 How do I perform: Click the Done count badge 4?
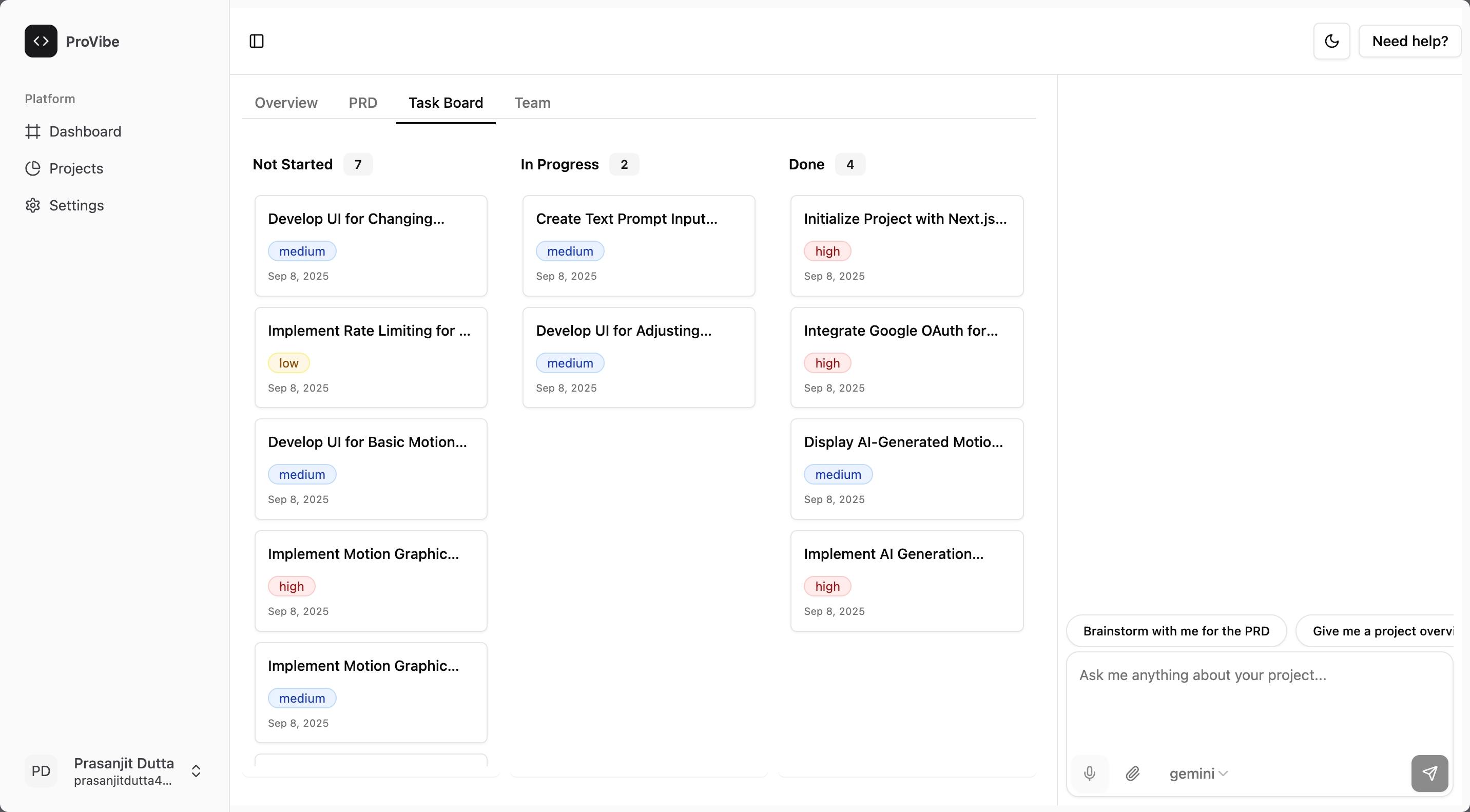pyautogui.click(x=849, y=164)
